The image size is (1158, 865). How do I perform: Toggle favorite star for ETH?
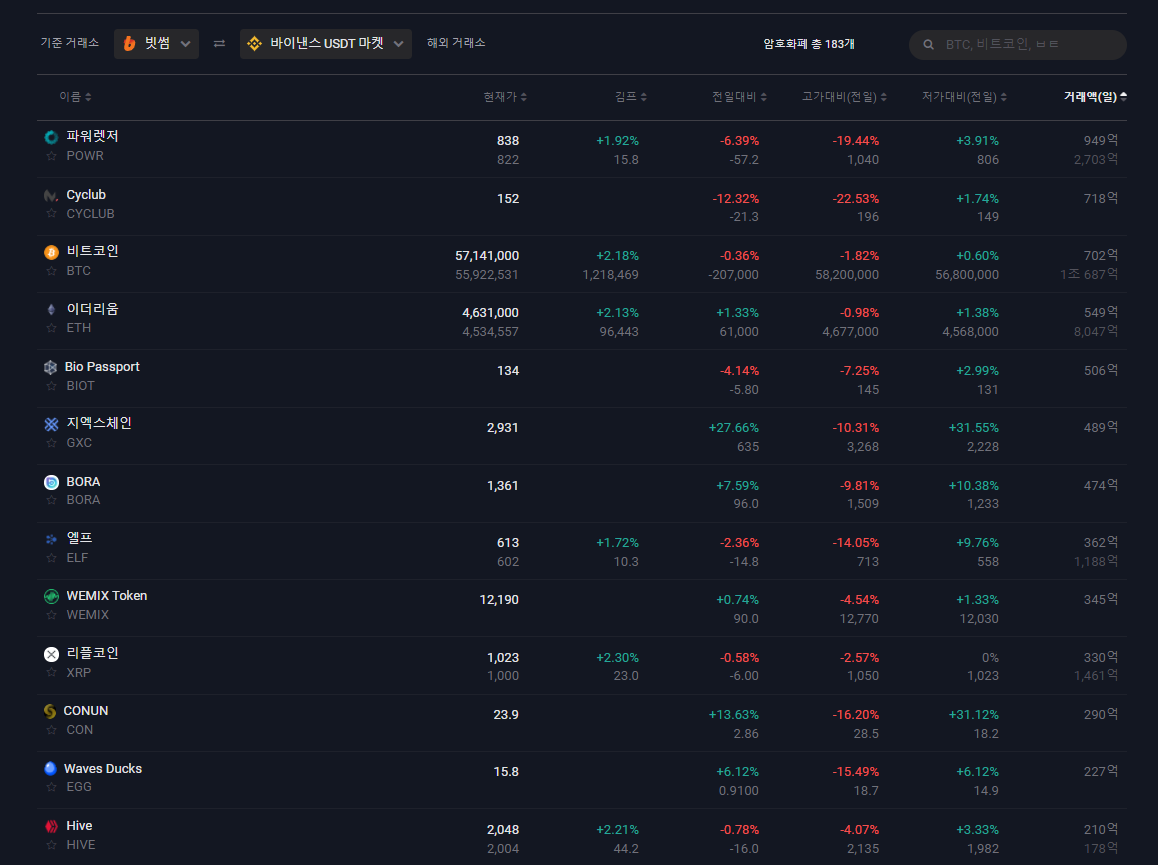click(x=51, y=329)
